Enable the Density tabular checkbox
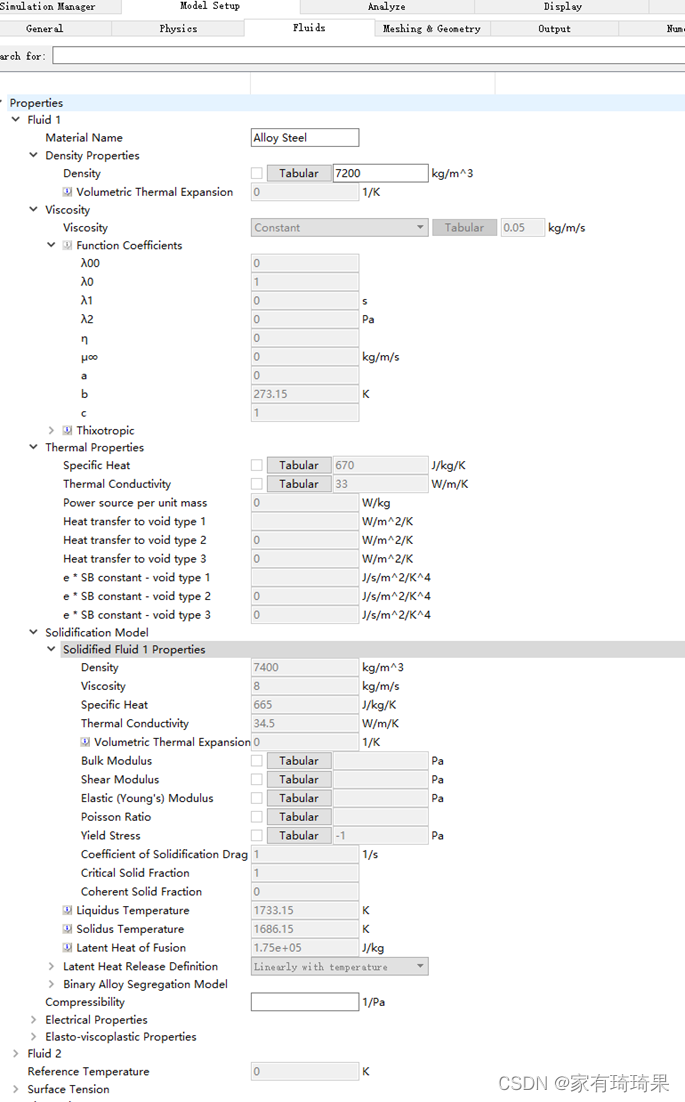Image resolution: width=685 pixels, height=1102 pixels. point(257,173)
